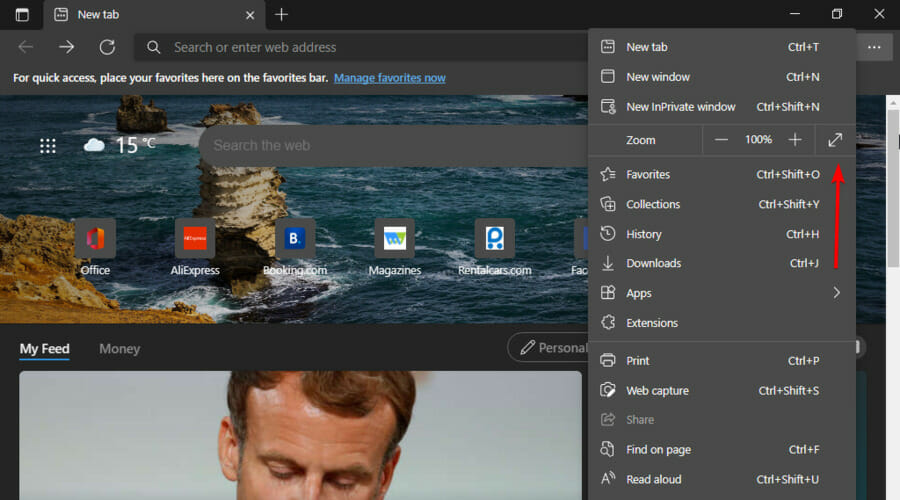Decrease zoom with the minus button
This screenshot has width=900, height=500.
tap(721, 140)
